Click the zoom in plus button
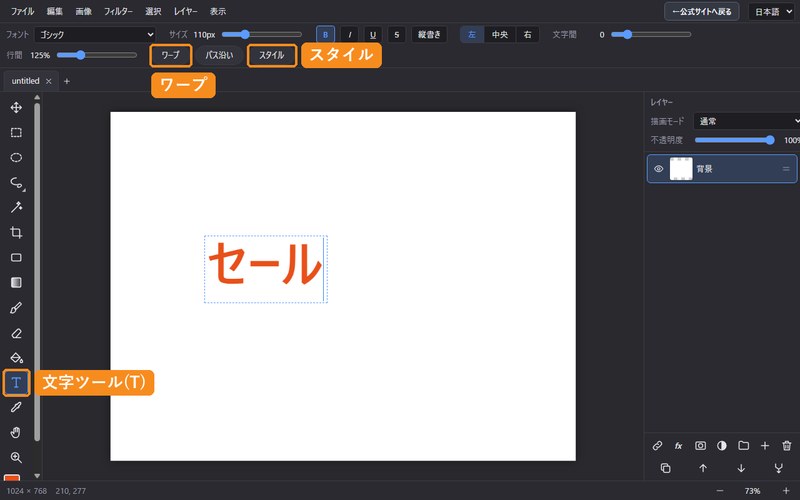 click(x=786, y=491)
